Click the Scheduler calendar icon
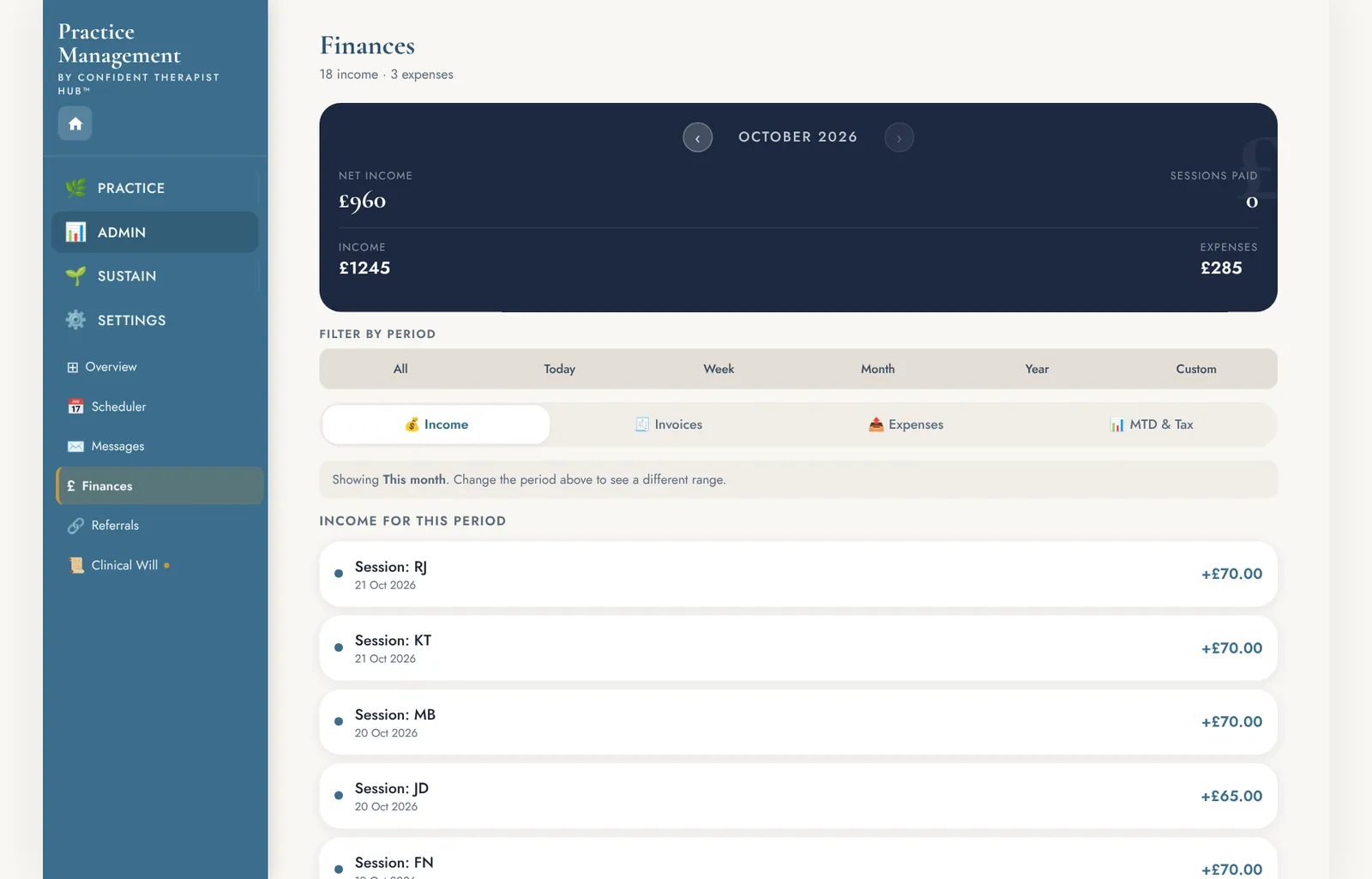Image resolution: width=1372 pixels, height=879 pixels. [75, 406]
